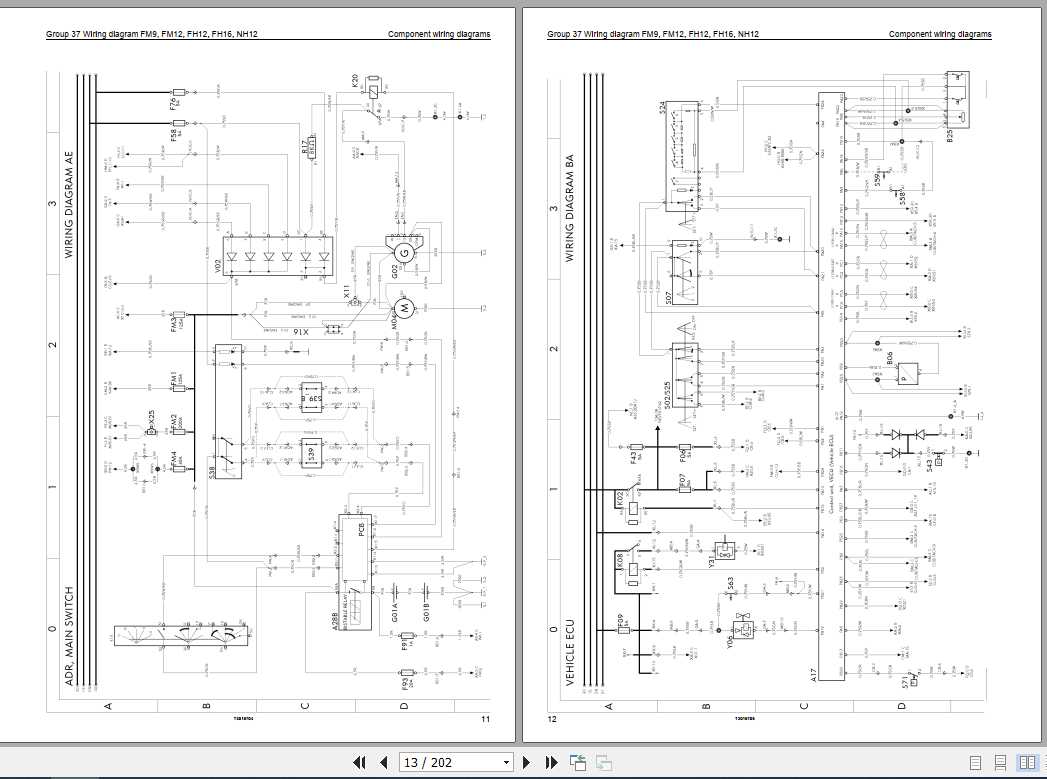The image size is (1047, 779).
Task: Click the 'VEHICLE ECU' label
Action: 570,653
